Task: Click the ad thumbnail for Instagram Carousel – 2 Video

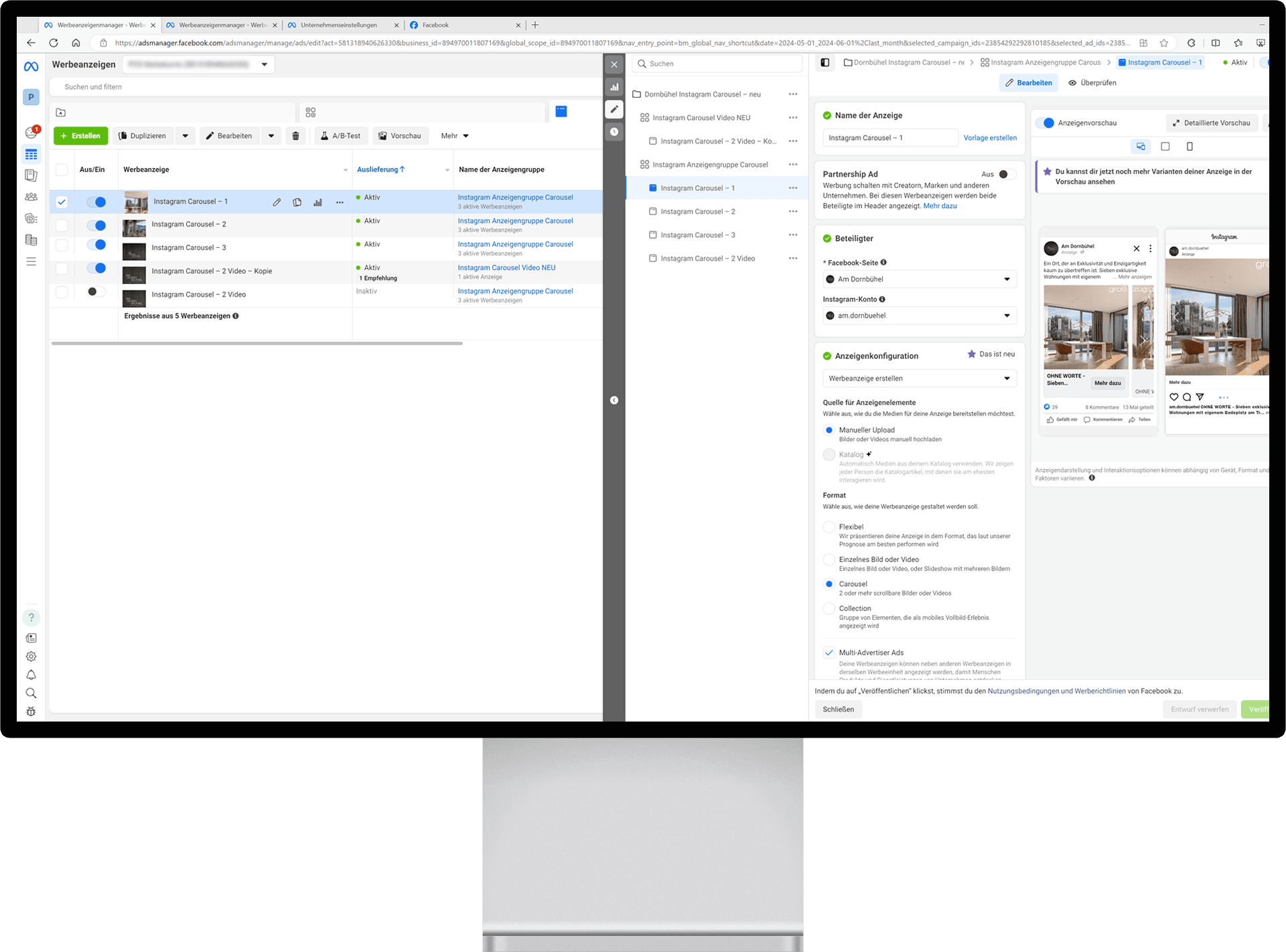Action: (134, 294)
